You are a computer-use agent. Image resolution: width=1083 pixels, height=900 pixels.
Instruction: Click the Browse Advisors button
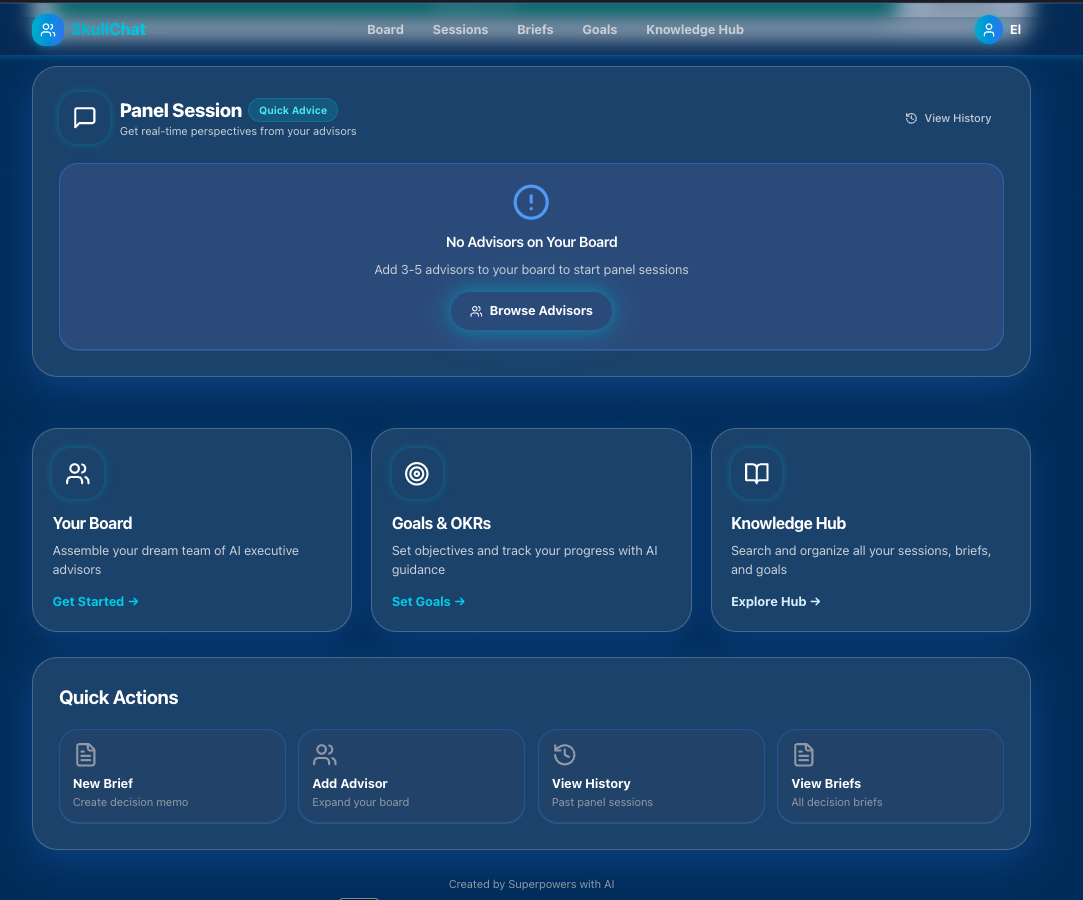pyautogui.click(x=531, y=311)
